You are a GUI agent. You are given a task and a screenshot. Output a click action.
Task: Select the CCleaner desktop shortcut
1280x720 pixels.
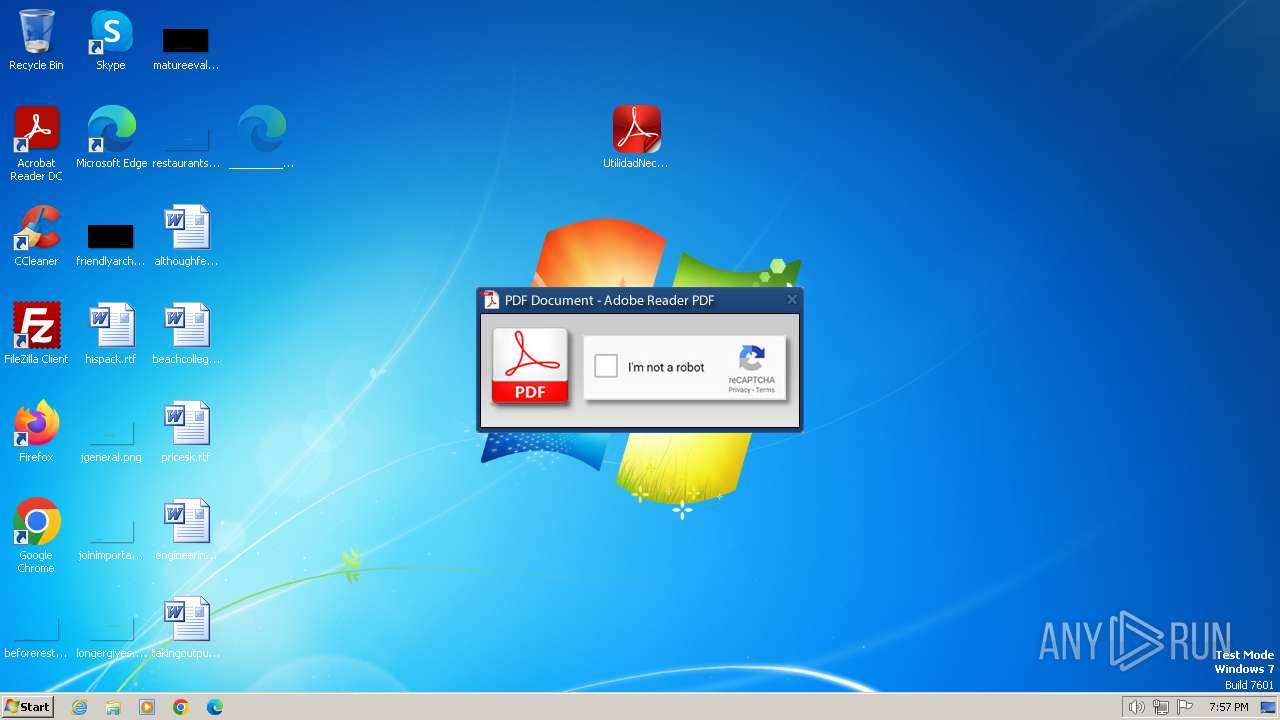(36, 236)
